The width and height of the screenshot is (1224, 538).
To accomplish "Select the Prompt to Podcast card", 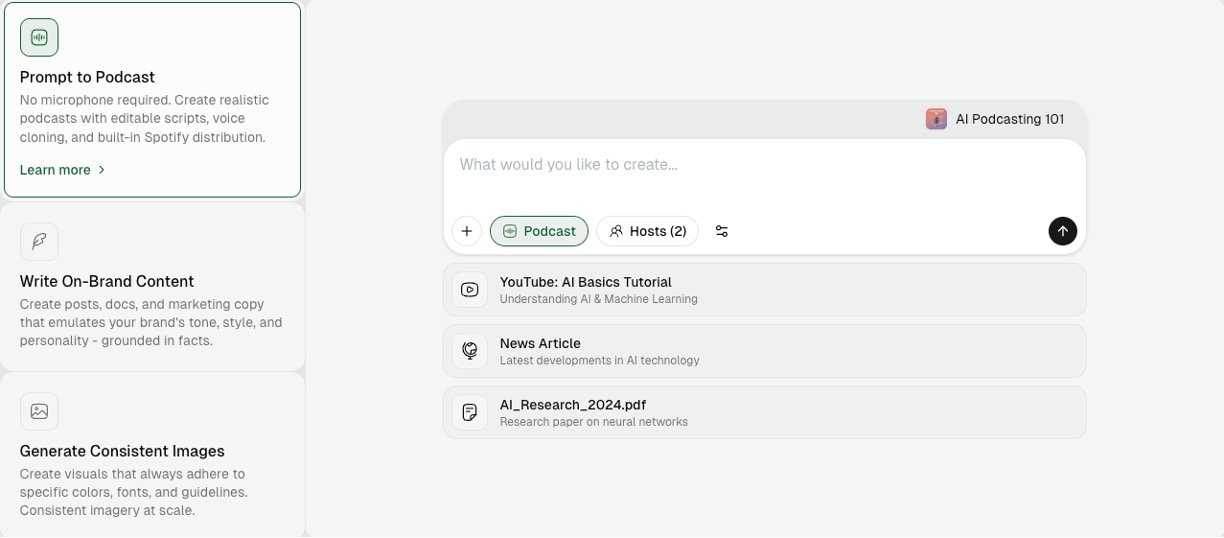I will (x=152, y=100).
